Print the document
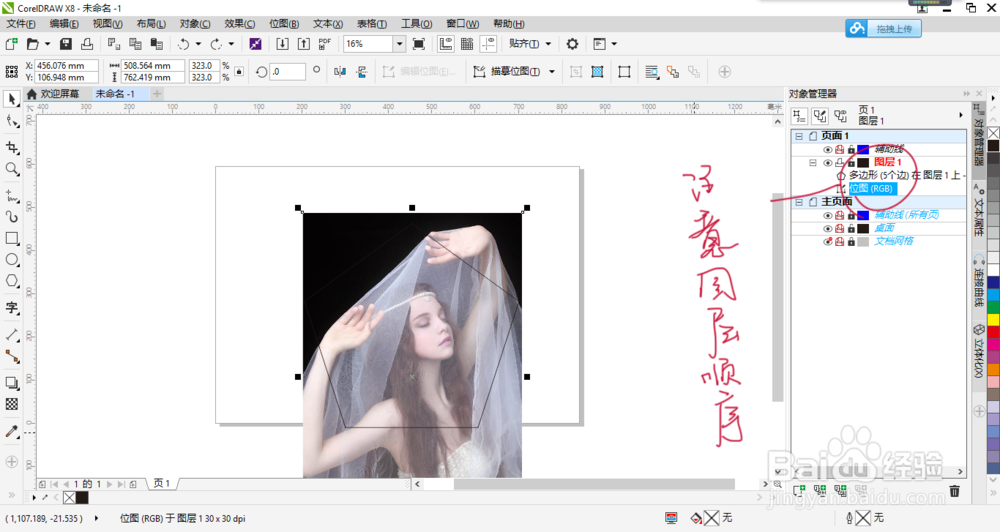This screenshot has width=1000, height=532. 87,43
